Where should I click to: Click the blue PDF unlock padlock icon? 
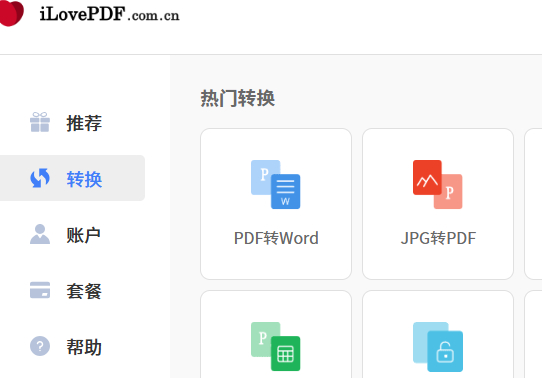[438, 347]
